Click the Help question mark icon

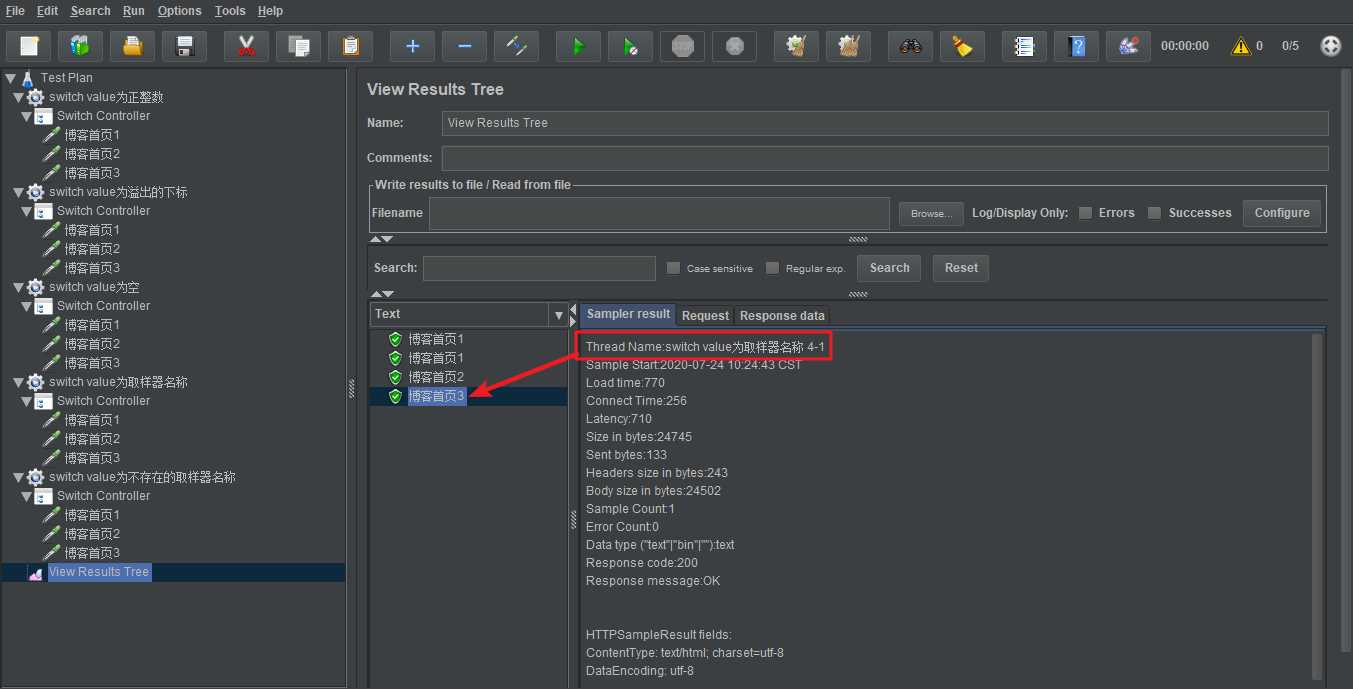point(1076,46)
